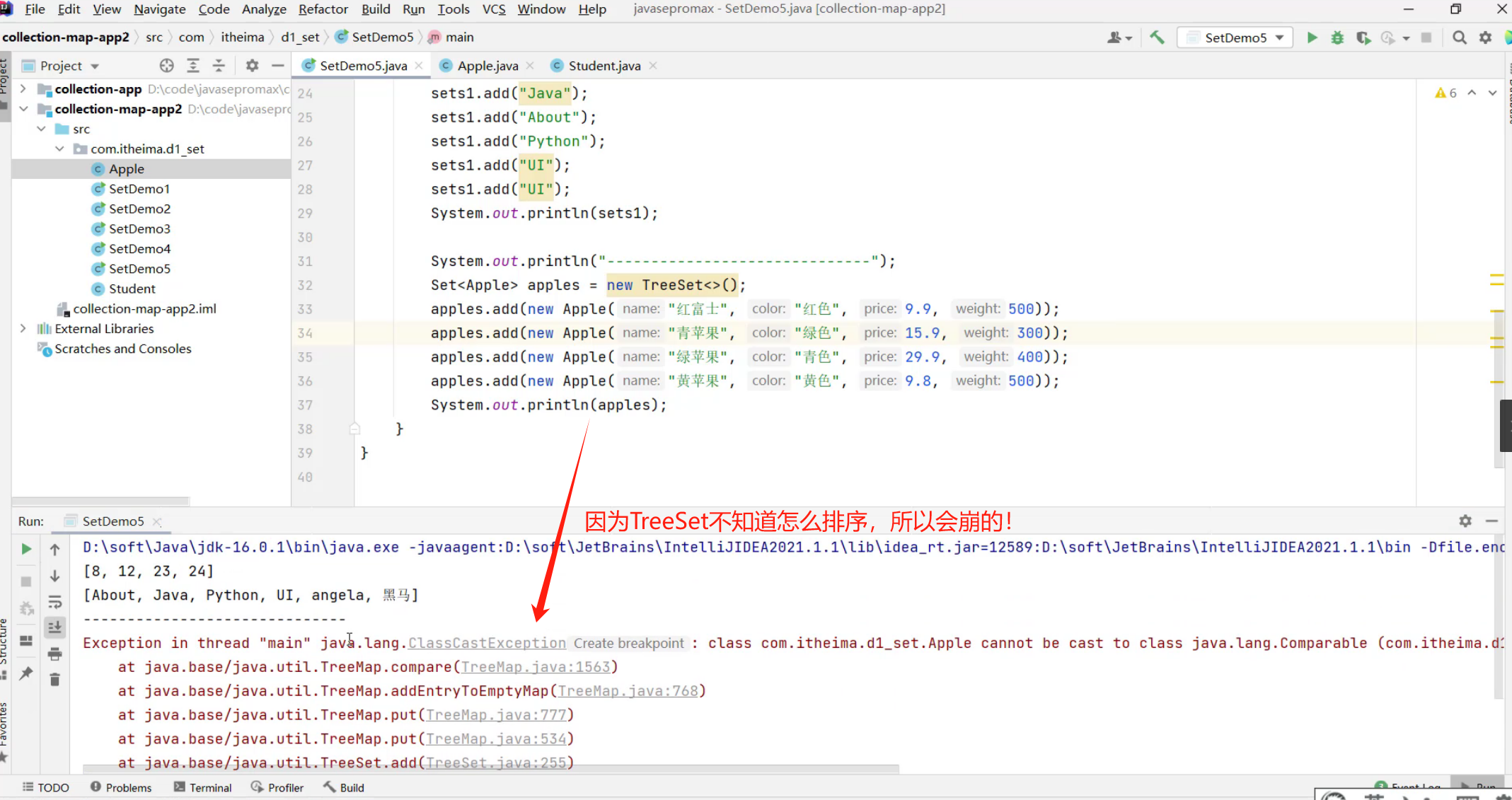Screen dimensions: 1512x800
Task: Click Create breakpoint on exception
Action: (628, 643)
